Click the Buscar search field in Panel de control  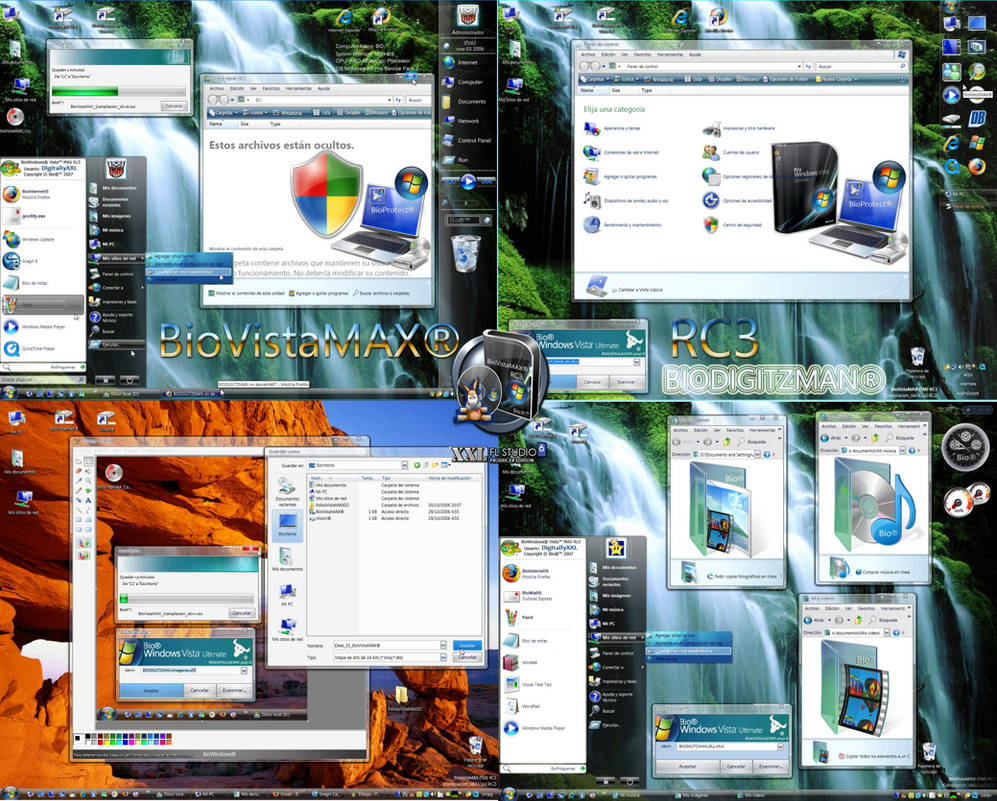click(x=857, y=66)
